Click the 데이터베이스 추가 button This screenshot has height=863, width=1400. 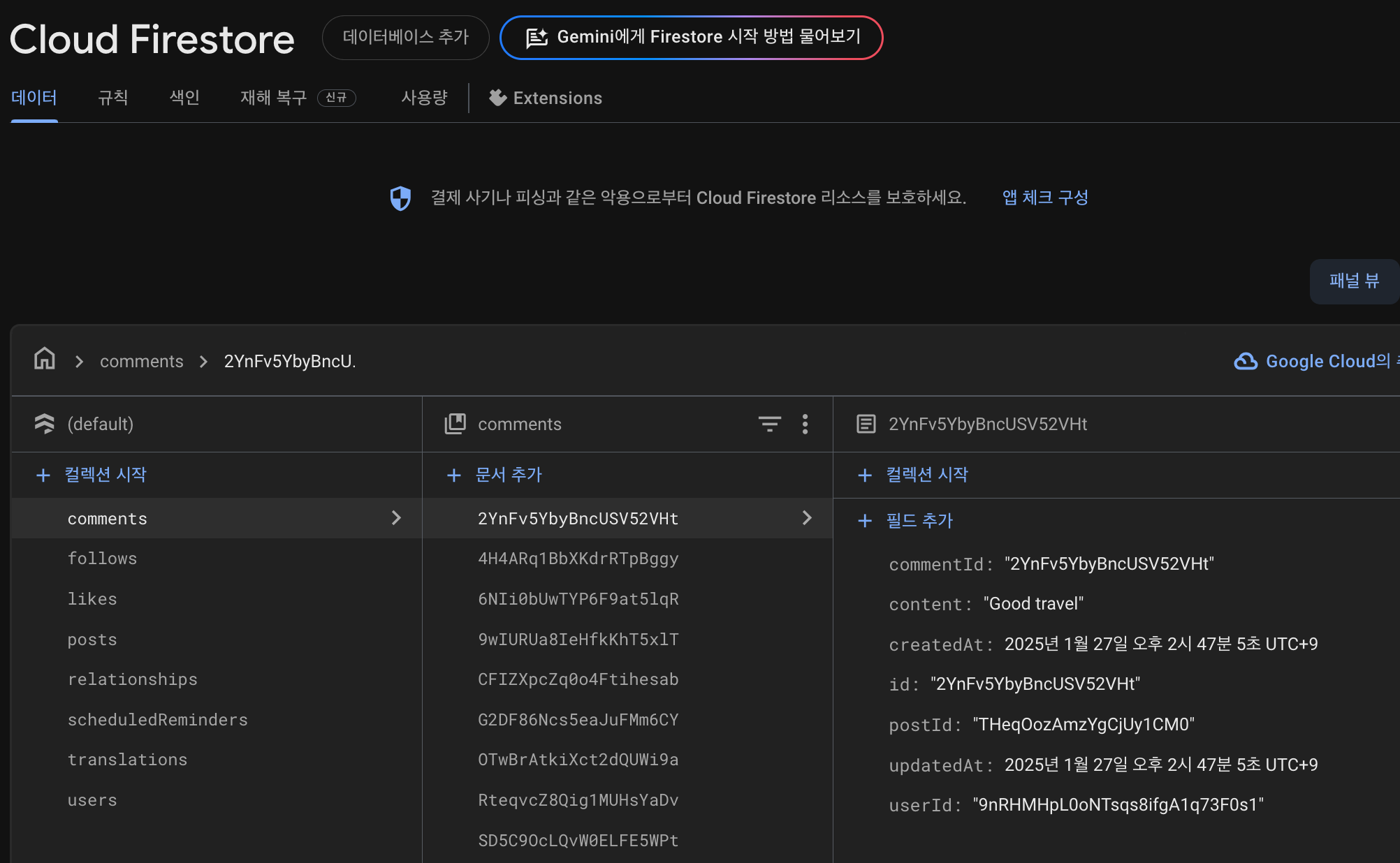pyautogui.click(x=405, y=37)
